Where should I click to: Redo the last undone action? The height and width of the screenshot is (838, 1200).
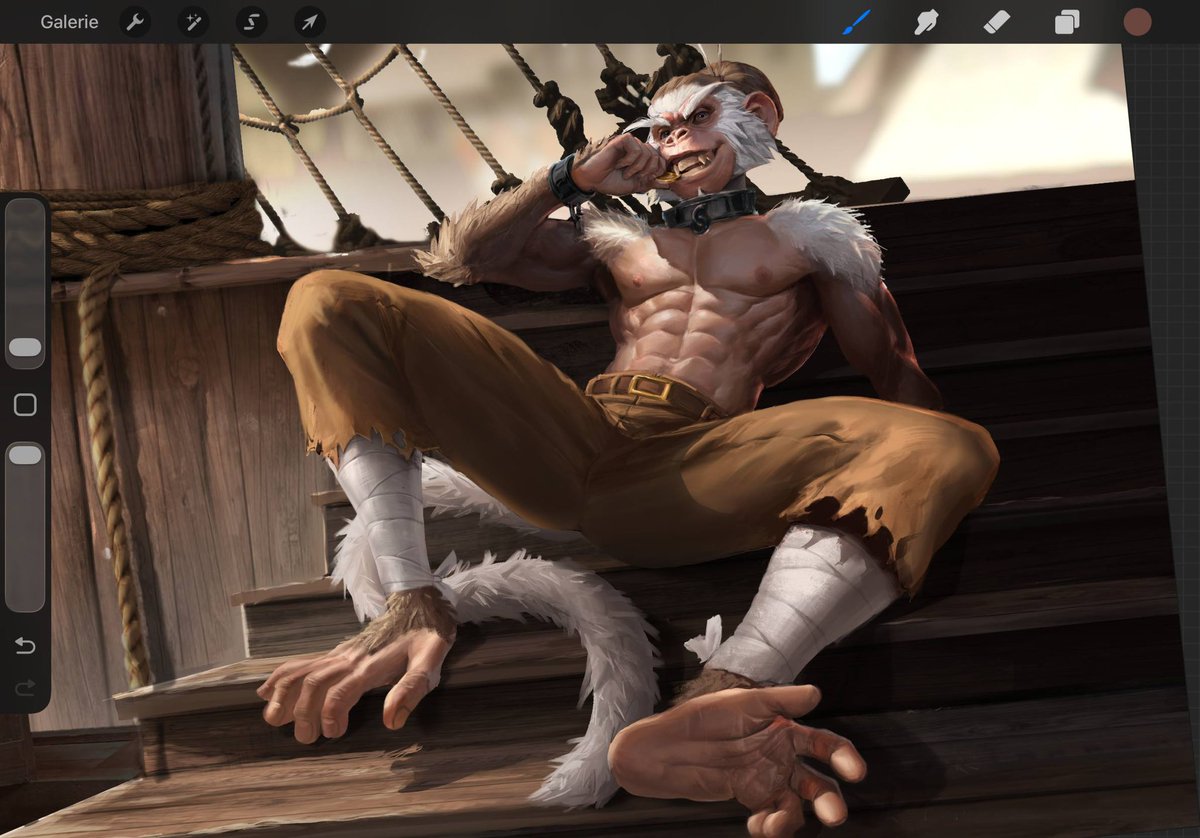25,687
